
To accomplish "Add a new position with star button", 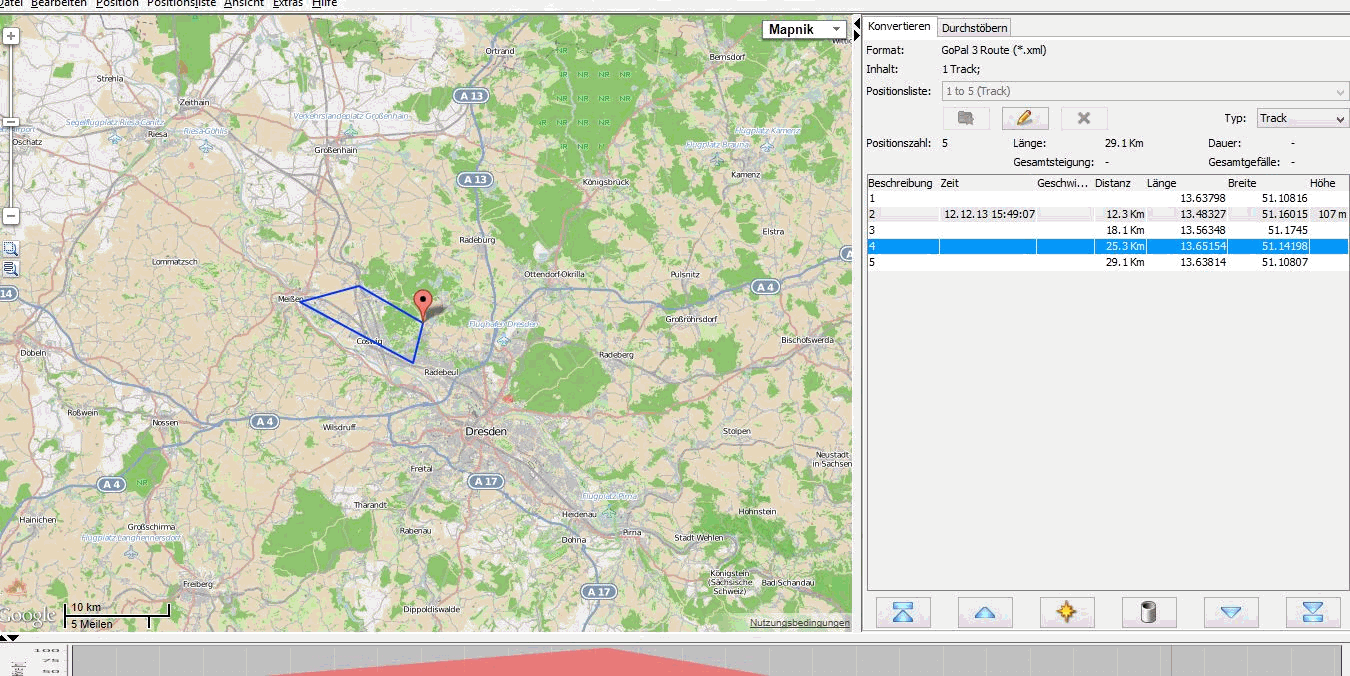I will pos(1067,612).
